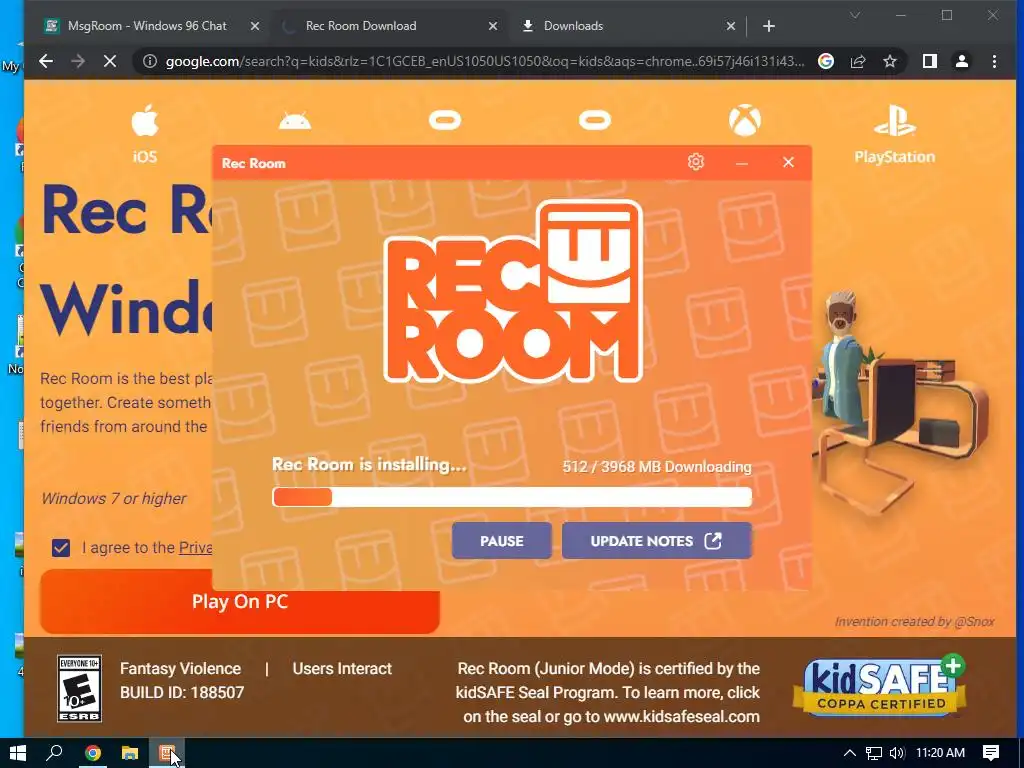This screenshot has width=1024, height=768.
Task: Open Windows taskbar search
Action: pos(55,753)
